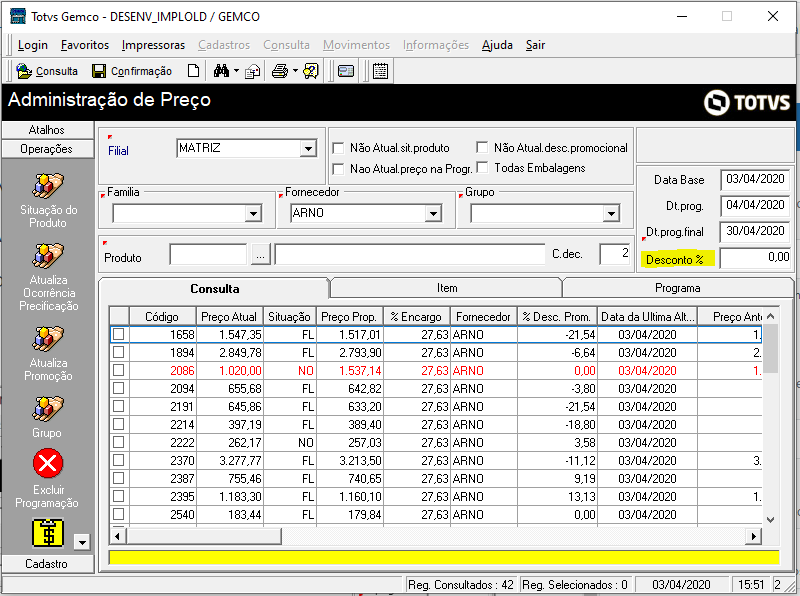Check the row checkbox for código 1894

click(118, 352)
